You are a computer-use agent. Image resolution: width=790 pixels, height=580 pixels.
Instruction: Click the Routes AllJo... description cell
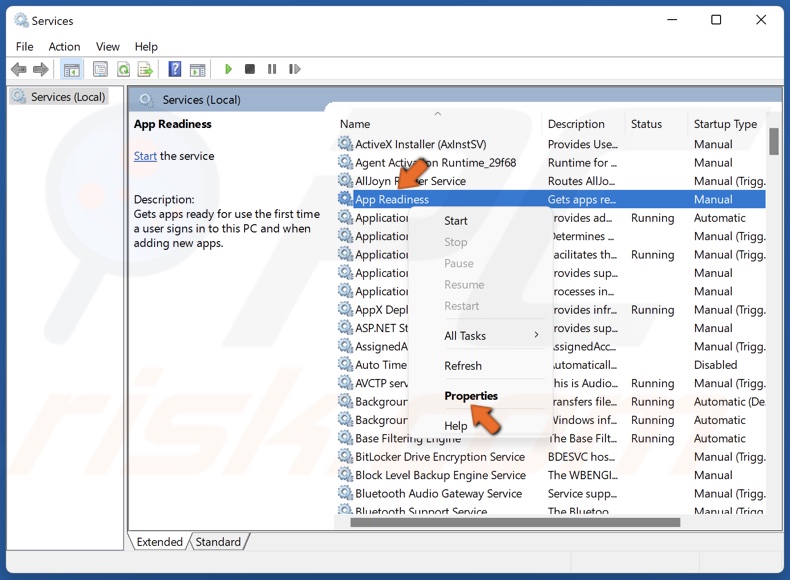pyautogui.click(x=581, y=181)
